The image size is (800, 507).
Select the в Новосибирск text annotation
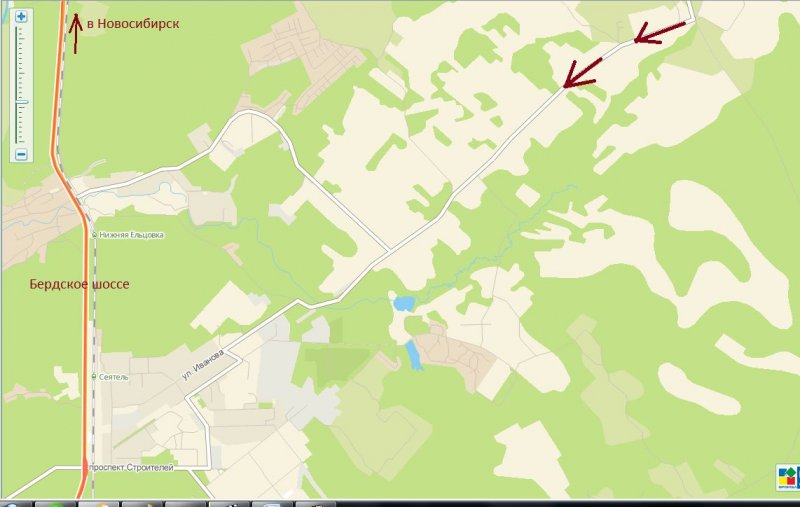pyautogui.click(x=133, y=23)
